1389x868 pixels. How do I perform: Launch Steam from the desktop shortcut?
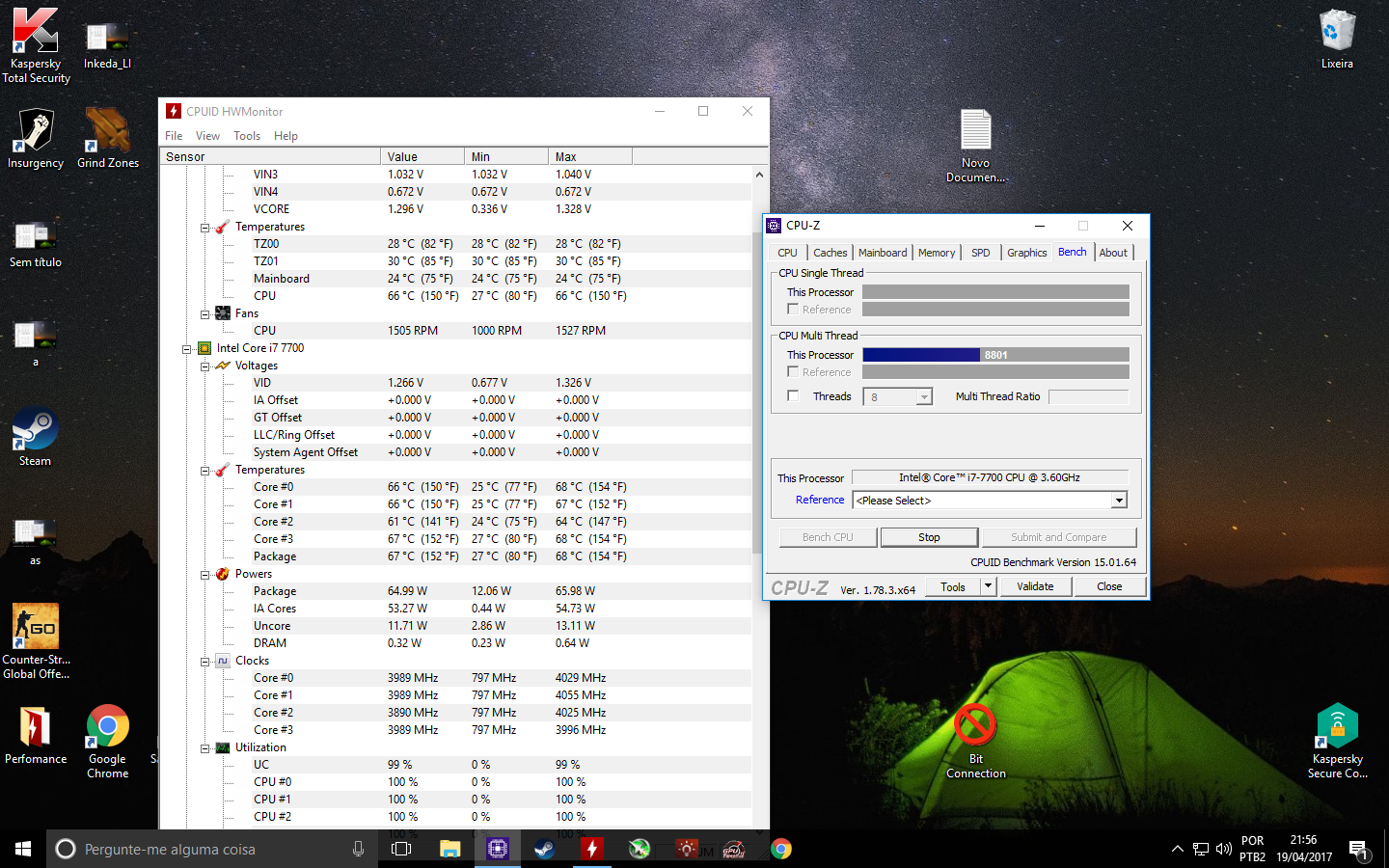tap(36, 436)
